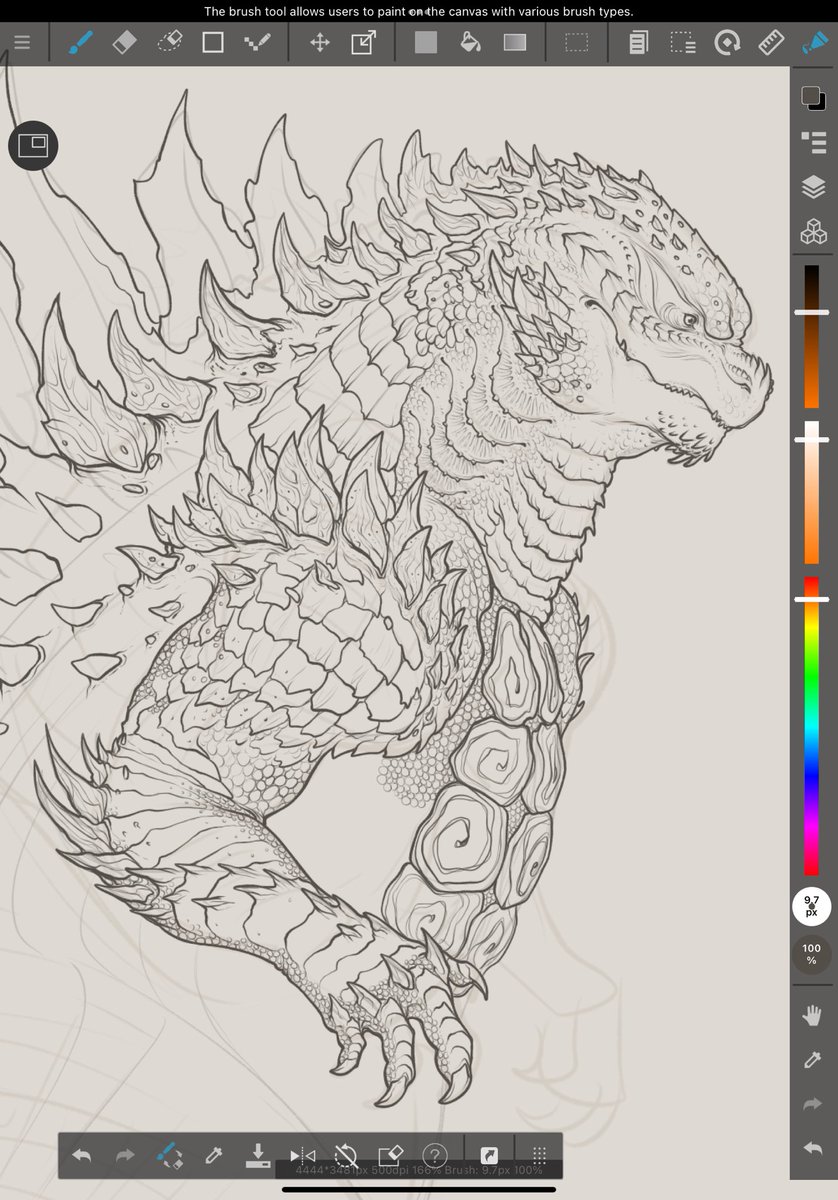This screenshot has height=1200, width=838.
Task: Select the Hand pan tool in sidebar
Action: [x=812, y=1016]
